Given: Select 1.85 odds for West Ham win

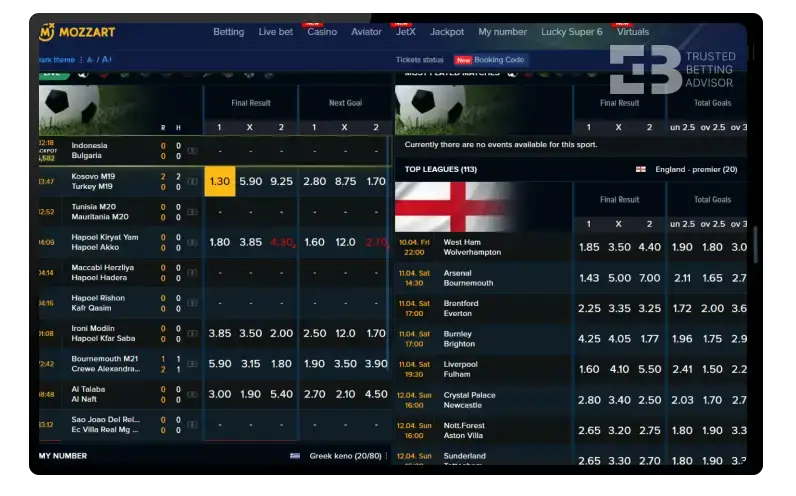Looking at the screenshot, I should [x=589, y=247].
